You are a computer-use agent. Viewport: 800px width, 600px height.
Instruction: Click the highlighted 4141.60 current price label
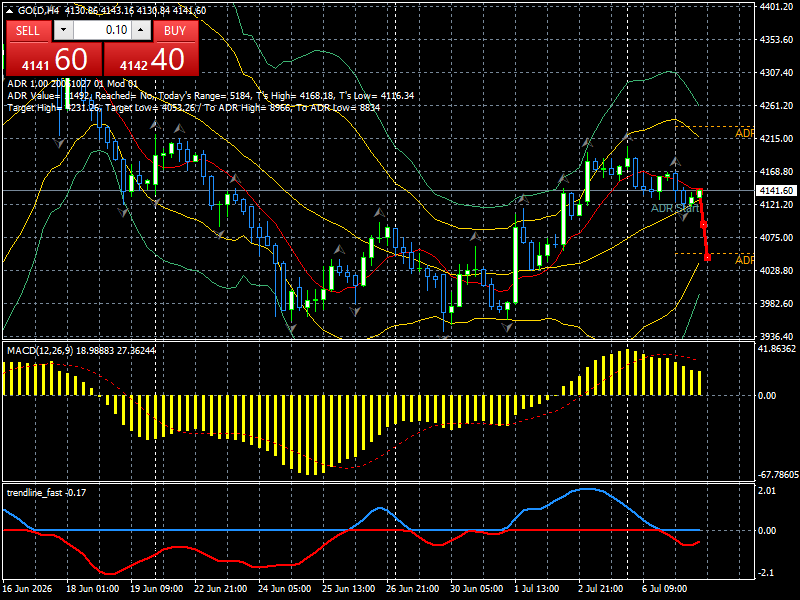[776, 190]
